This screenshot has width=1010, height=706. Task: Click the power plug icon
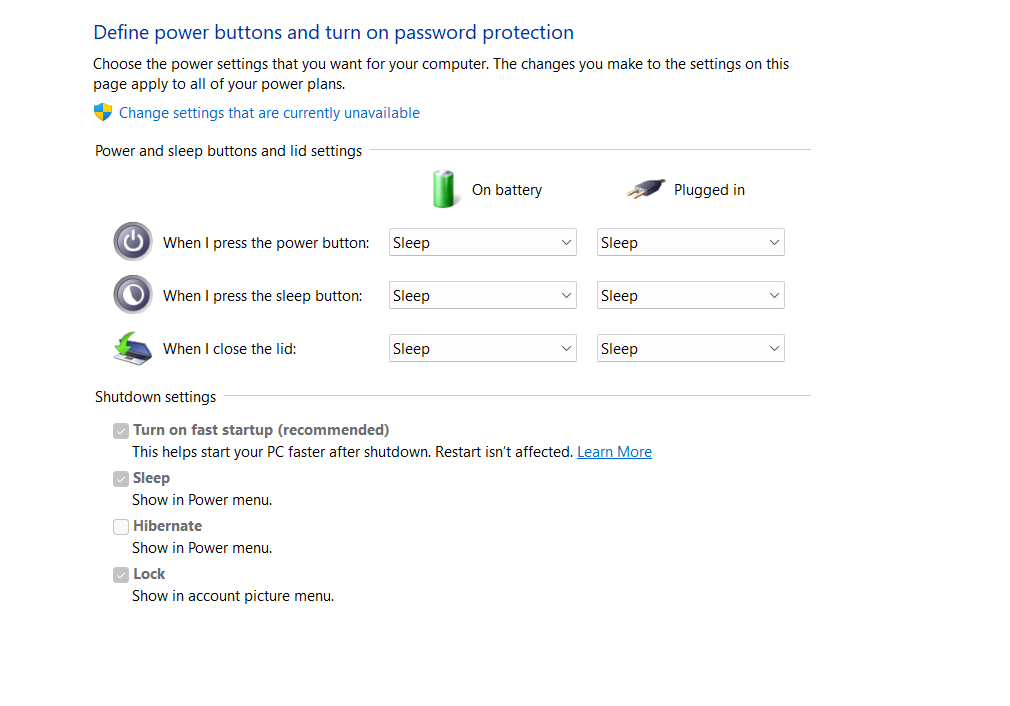(x=645, y=189)
